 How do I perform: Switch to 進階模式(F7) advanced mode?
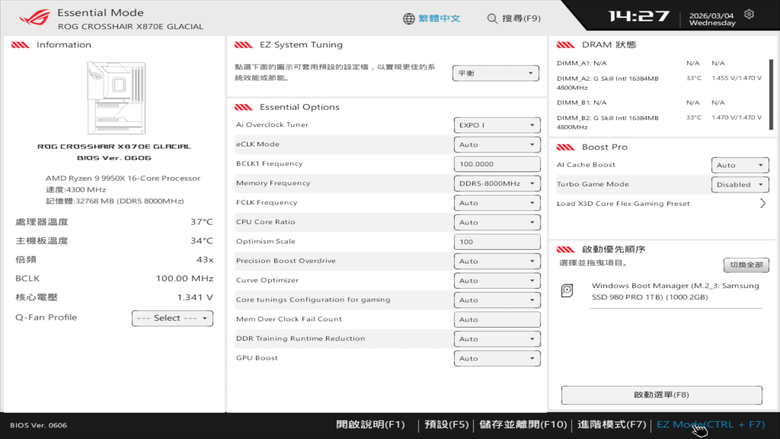point(612,425)
